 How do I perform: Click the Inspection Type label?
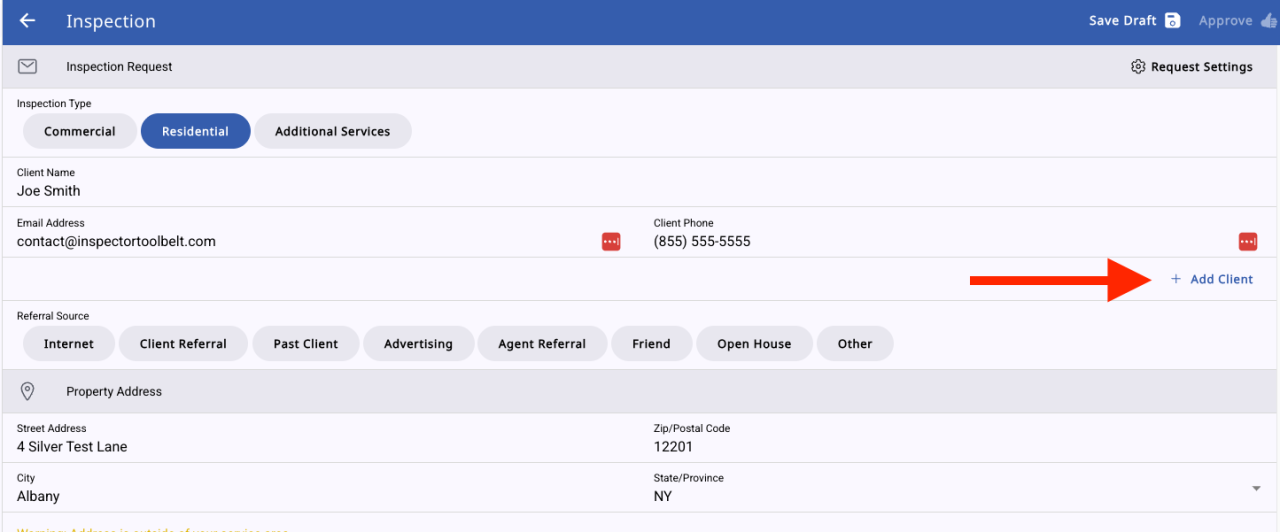tap(54, 104)
